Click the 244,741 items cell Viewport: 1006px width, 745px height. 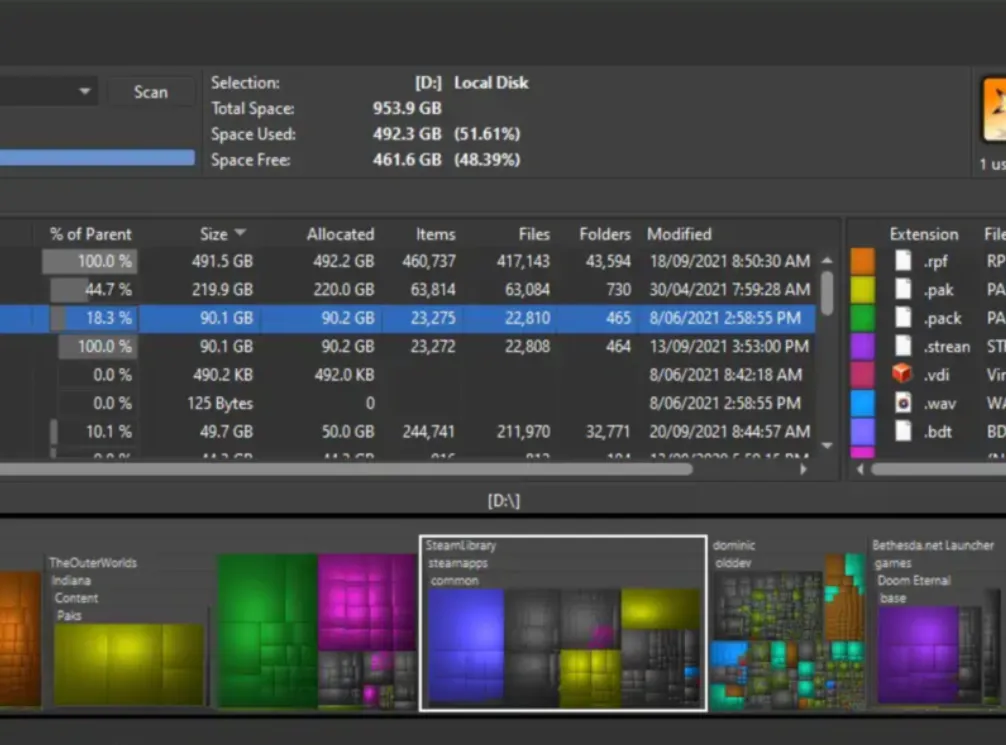pyautogui.click(x=429, y=431)
